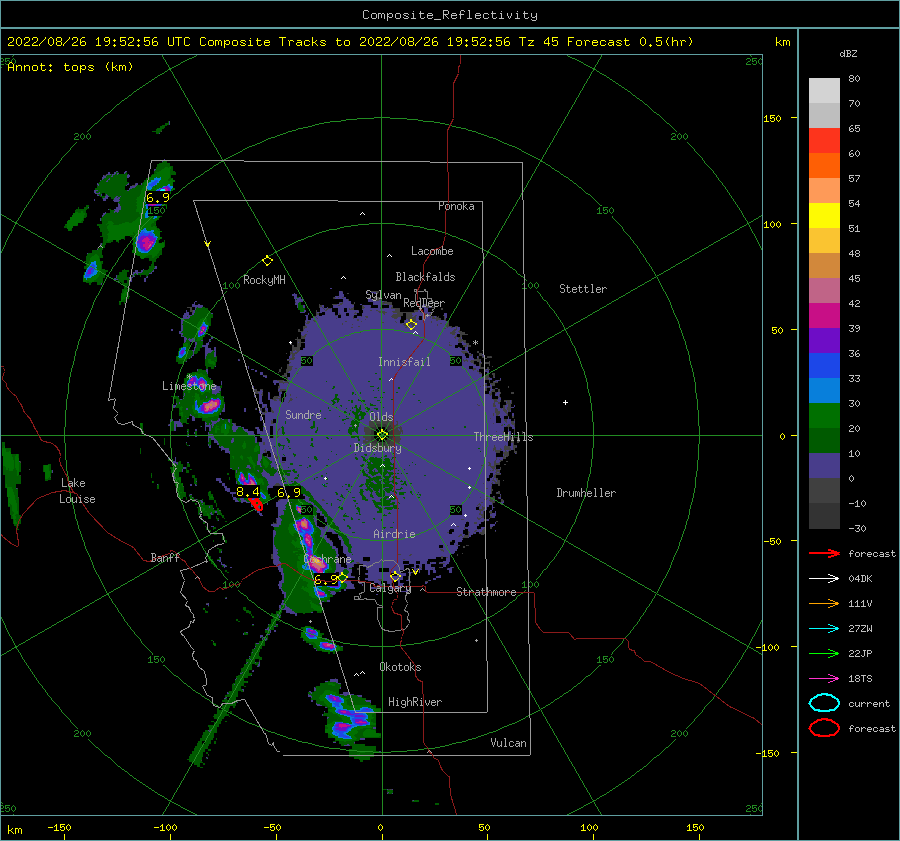Click the Composite_Reflectivity title text

tap(450, 15)
